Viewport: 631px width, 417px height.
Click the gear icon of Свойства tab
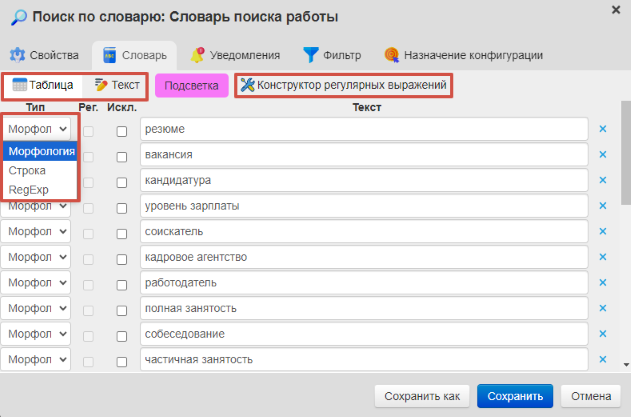click(x=17, y=55)
